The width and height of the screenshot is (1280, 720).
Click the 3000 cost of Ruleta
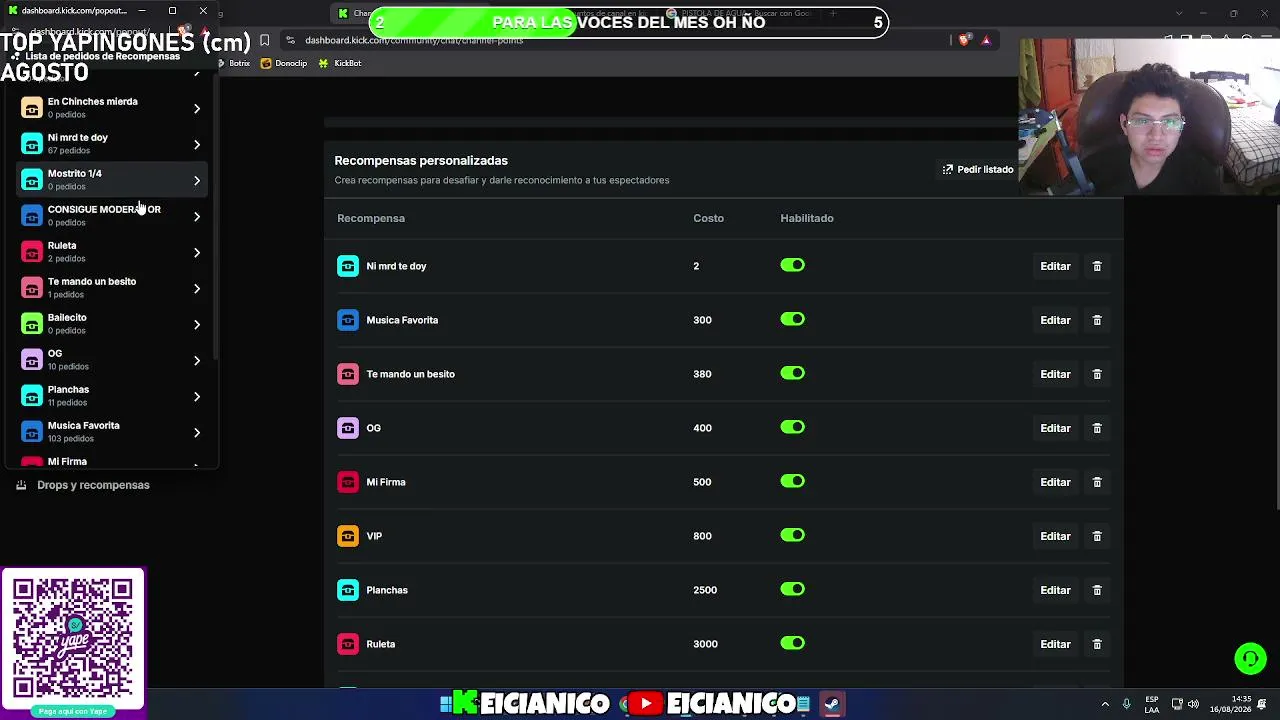(705, 644)
